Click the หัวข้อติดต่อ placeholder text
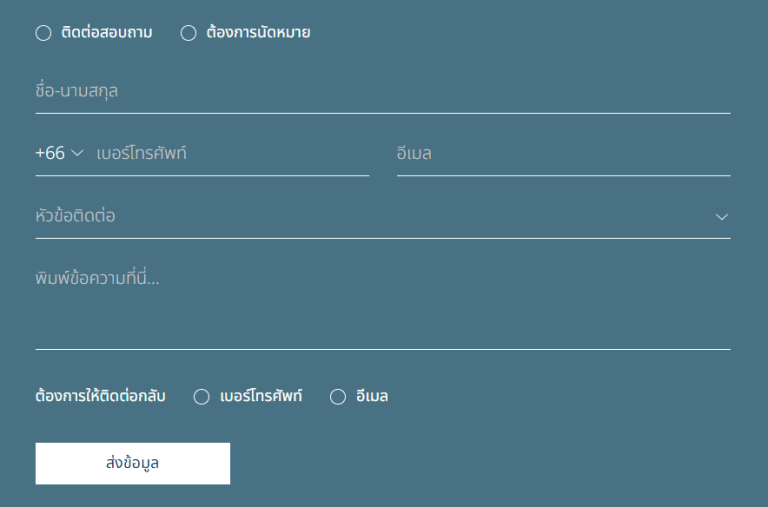Image resolution: width=768 pixels, height=507 pixels. (x=75, y=216)
